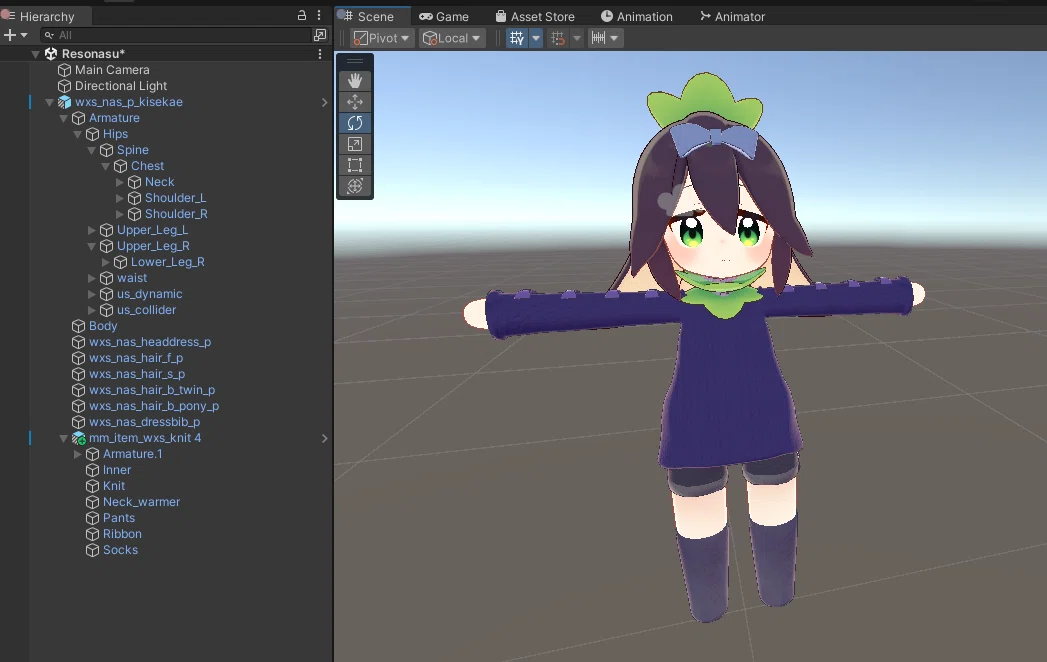This screenshot has width=1047, height=662.
Task: Switch to the Game tab
Action: click(x=444, y=16)
